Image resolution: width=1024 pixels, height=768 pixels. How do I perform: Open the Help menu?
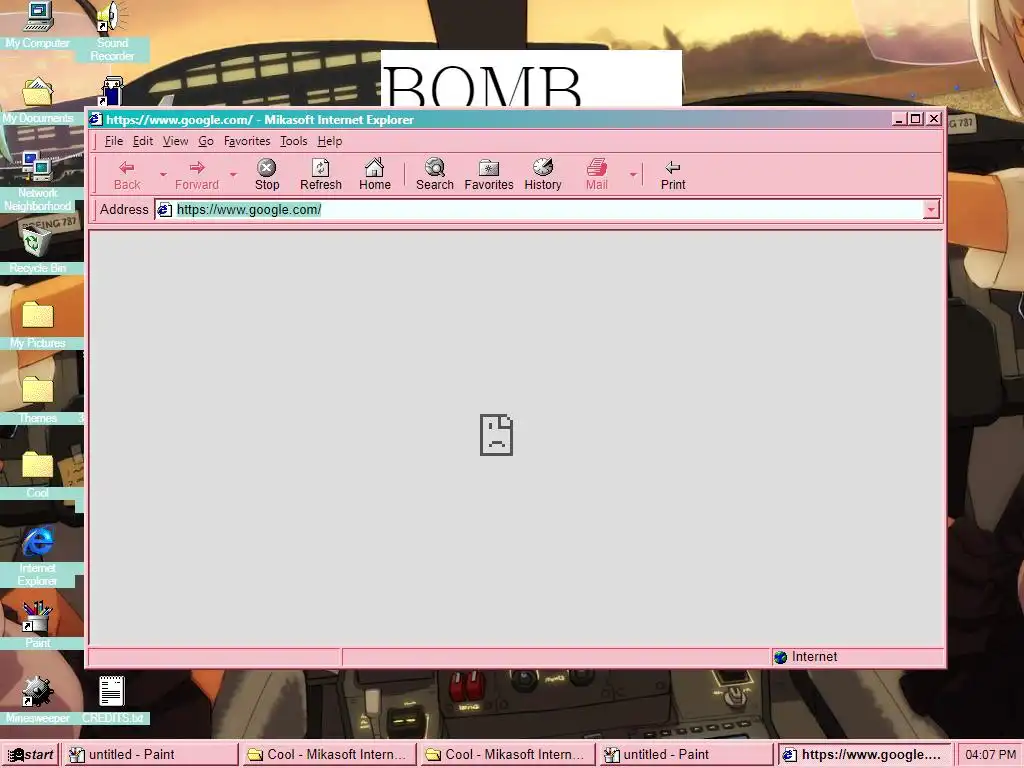[330, 141]
